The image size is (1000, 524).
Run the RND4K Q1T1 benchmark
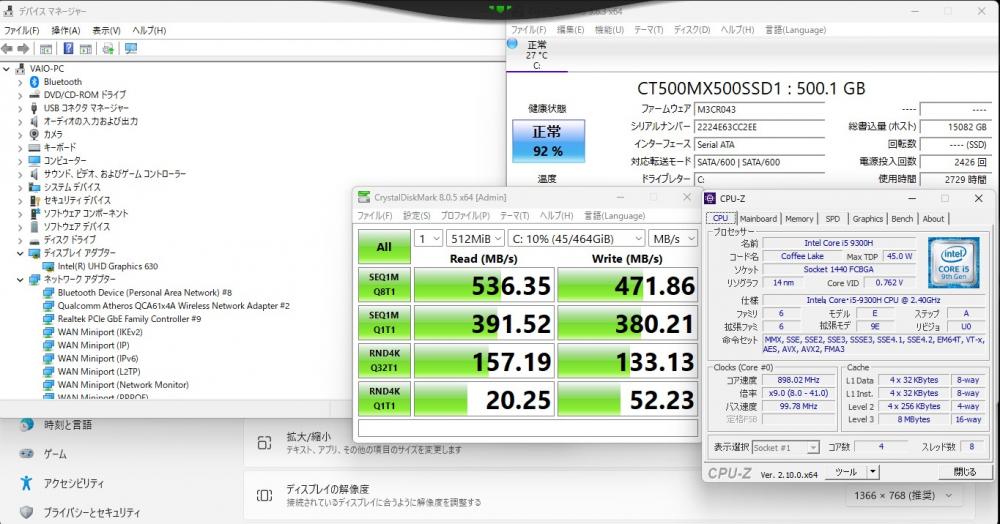(x=384, y=398)
